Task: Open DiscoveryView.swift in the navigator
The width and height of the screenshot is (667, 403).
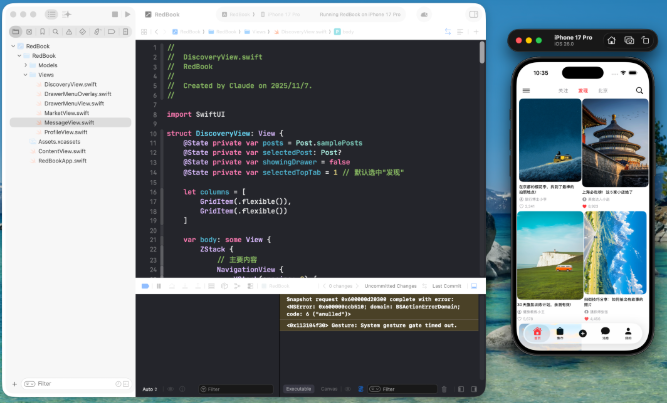Action: [70, 84]
